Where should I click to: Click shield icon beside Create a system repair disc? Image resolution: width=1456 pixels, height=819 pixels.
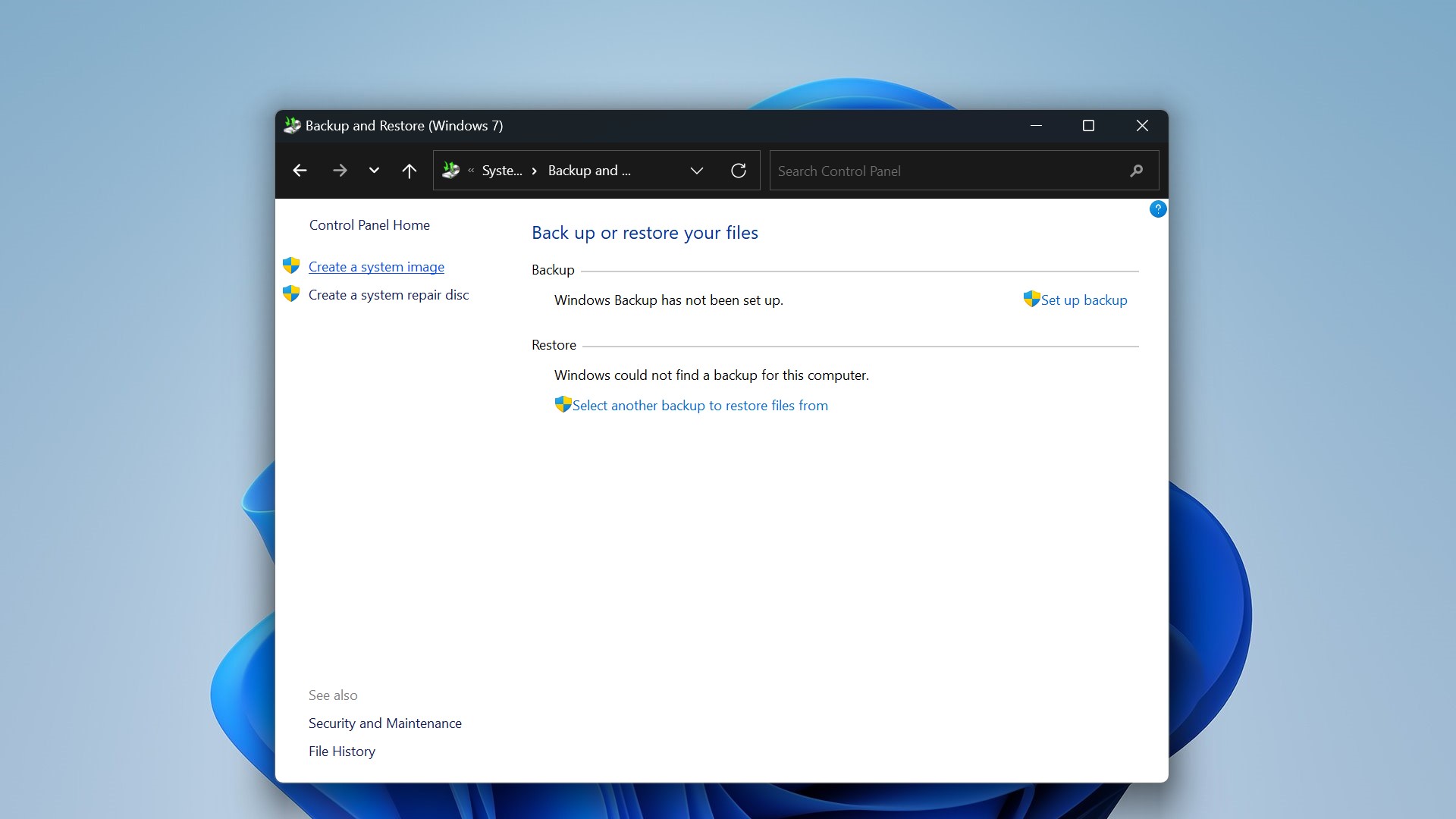[x=291, y=293]
